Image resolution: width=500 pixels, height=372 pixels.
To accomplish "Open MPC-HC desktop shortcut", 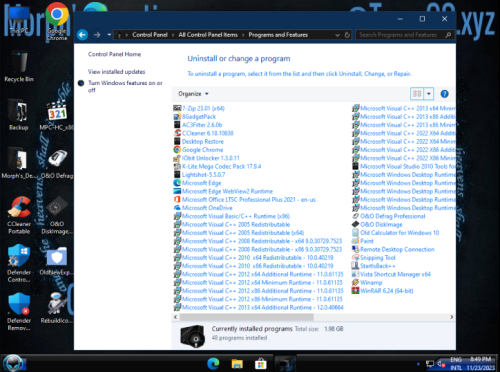I will pos(57,116).
